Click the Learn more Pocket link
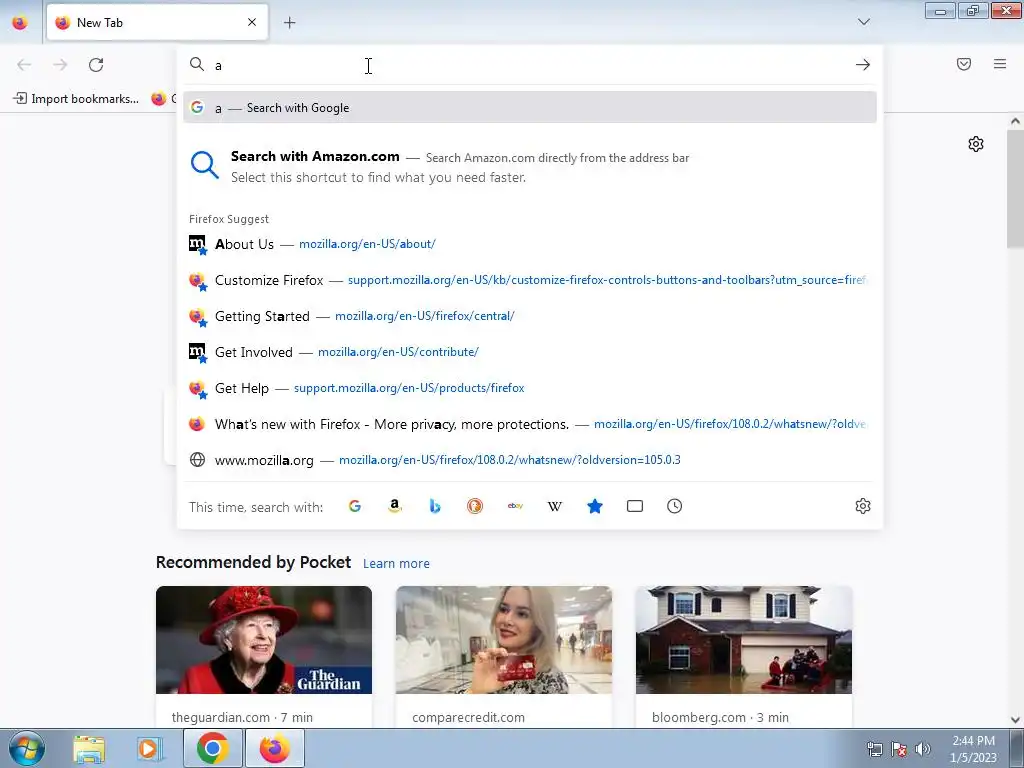This screenshot has width=1024, height=768. [x=396, y=564]
